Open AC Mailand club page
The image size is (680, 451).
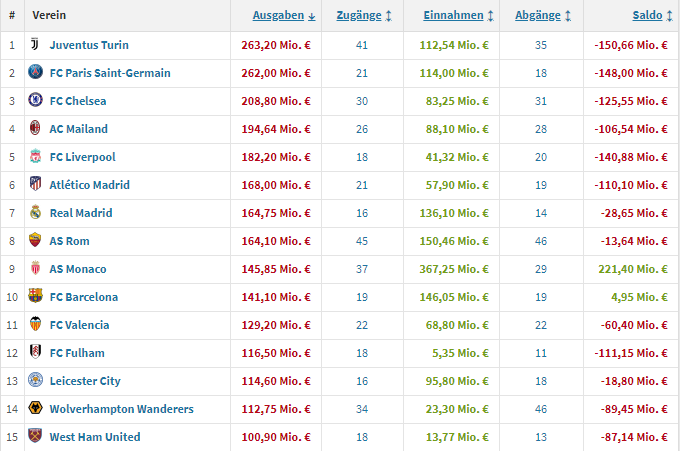(x=78, y=129)
